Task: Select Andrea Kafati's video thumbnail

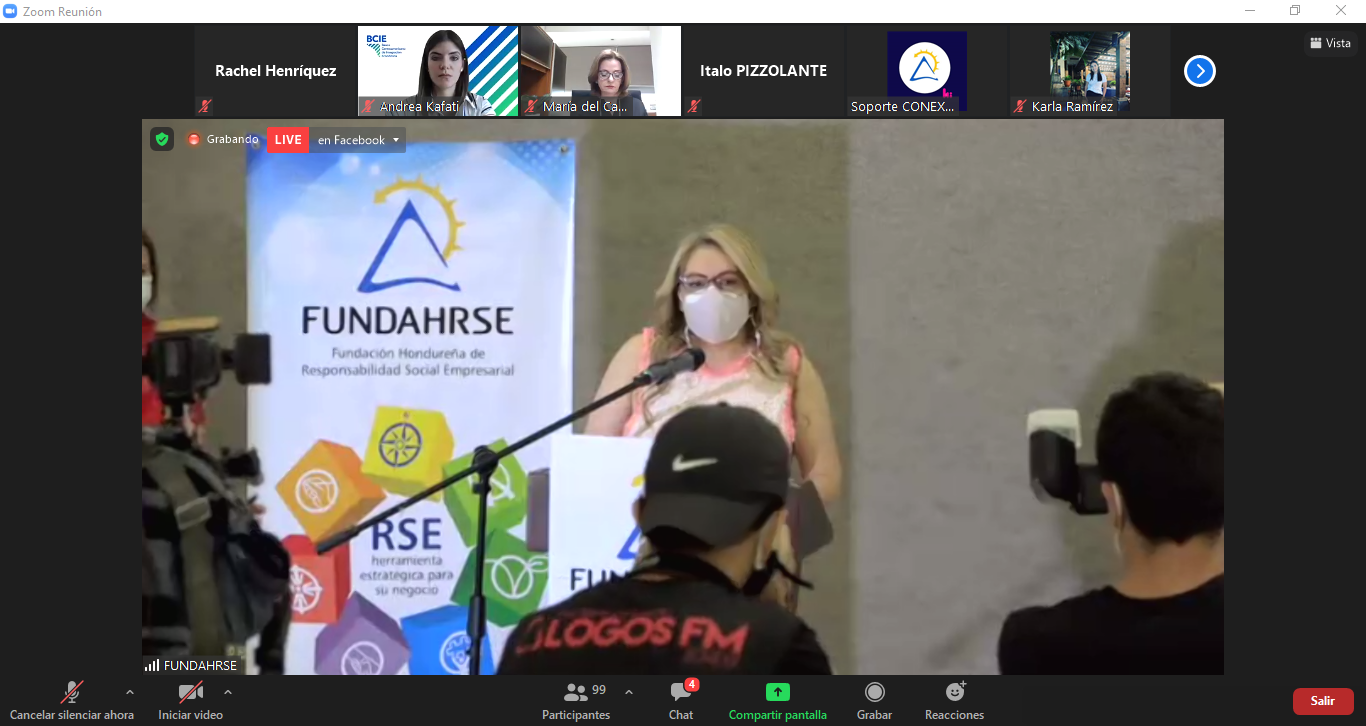Action: click(x=438, y=71)
